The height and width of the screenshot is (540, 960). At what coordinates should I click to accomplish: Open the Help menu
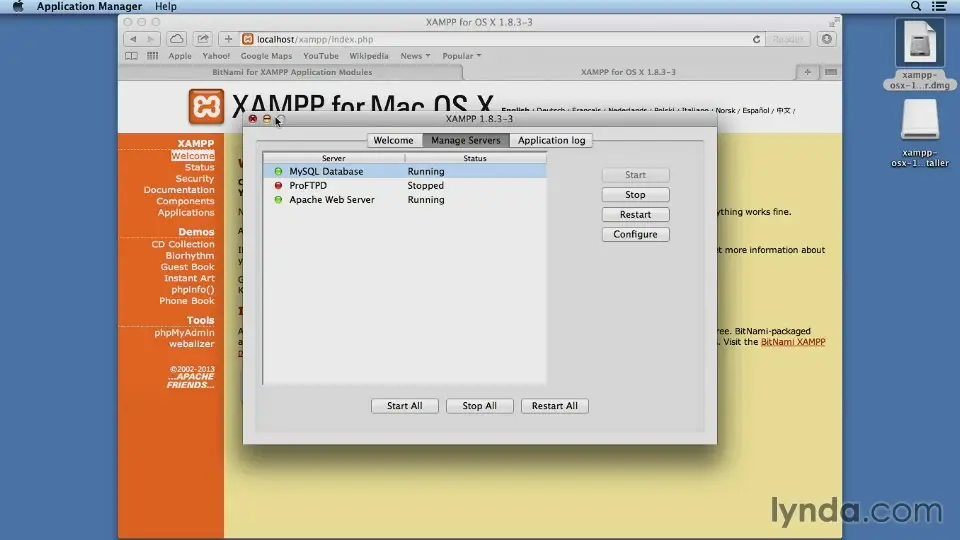click(165, 6)
